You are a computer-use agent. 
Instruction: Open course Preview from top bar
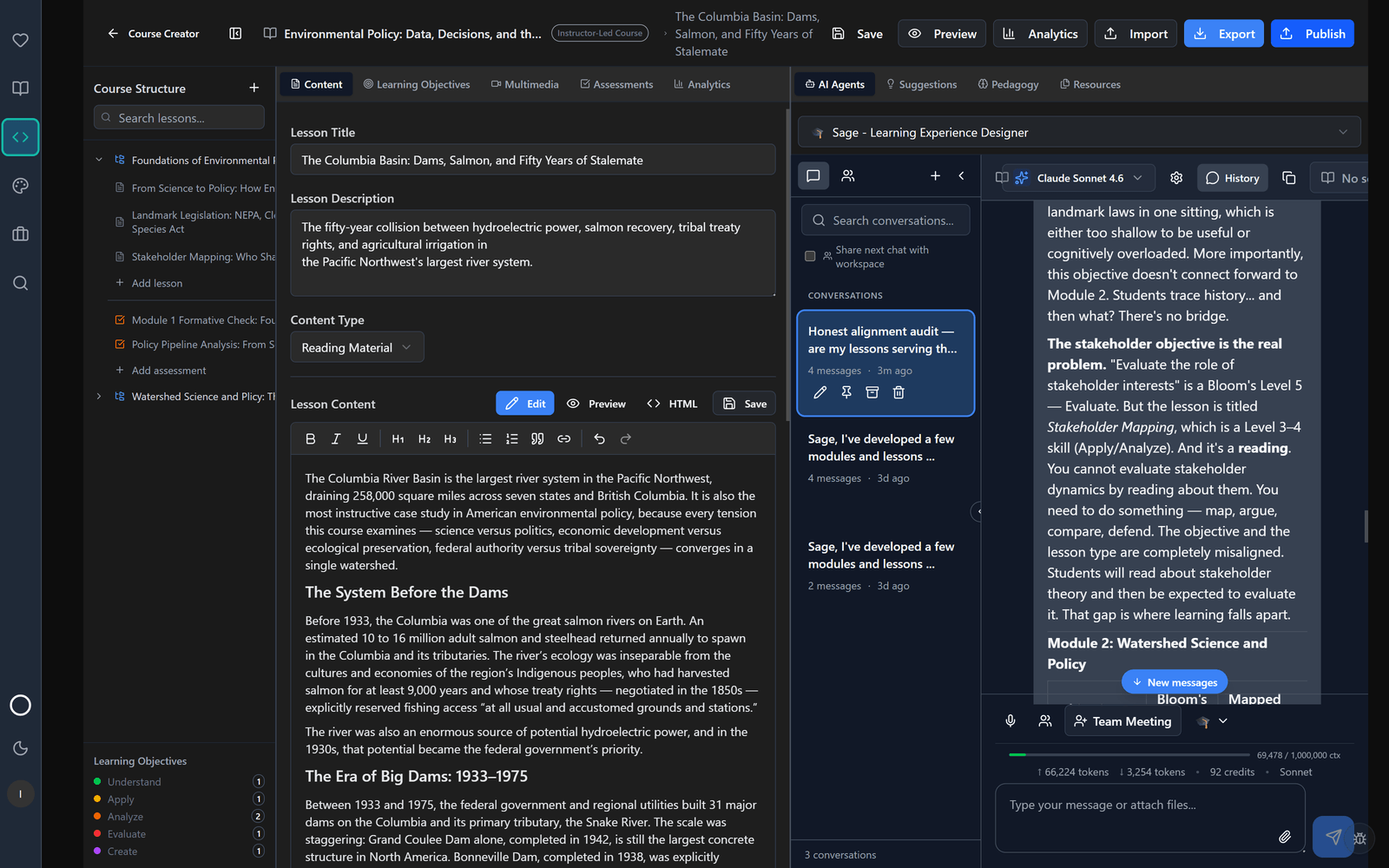(942, 34)
